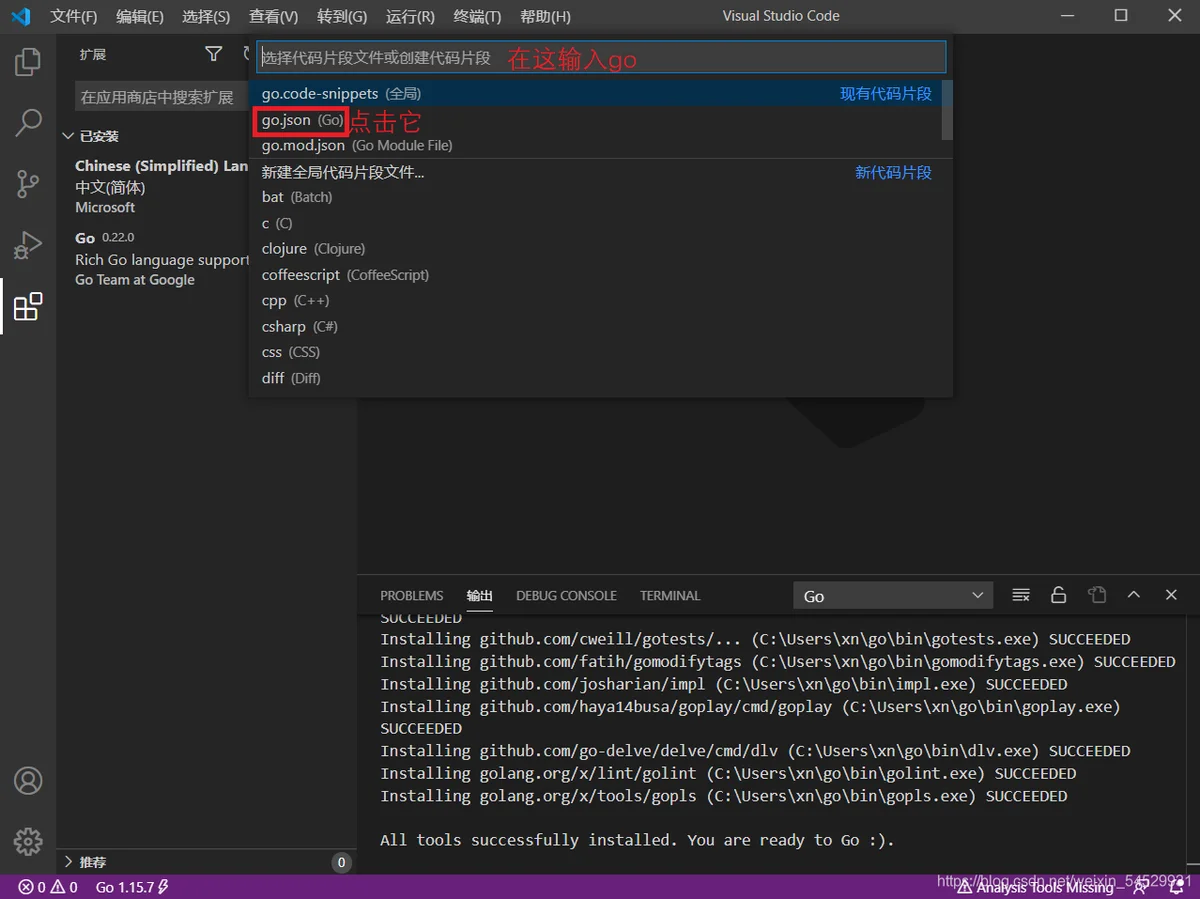Maximize the bottom panel with chevron
The height and width of the screenshot is (899, 1200).
1134,595
